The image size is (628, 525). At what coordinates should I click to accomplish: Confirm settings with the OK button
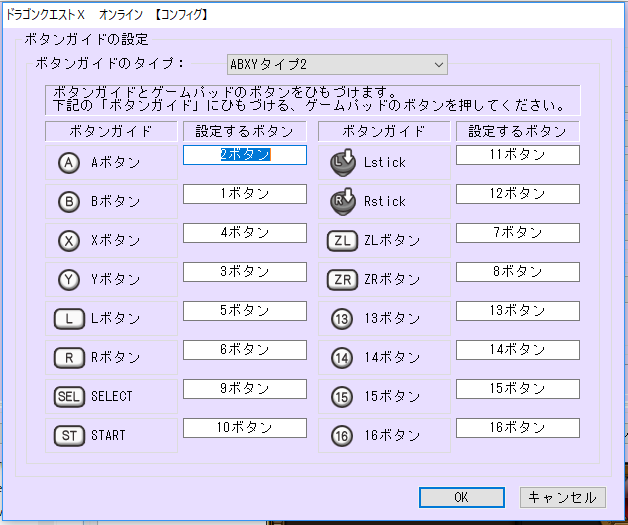462,497
